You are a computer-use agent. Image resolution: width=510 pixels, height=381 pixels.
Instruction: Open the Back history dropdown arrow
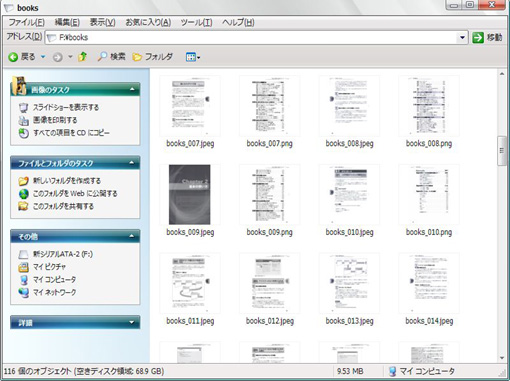pyautogui.click(x=43, y=57)
